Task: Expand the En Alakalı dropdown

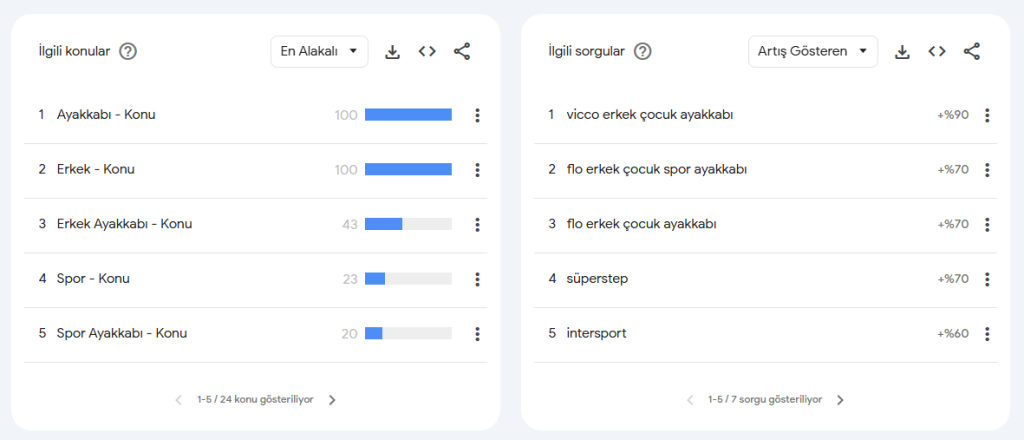Action: [x=319, y=52]
